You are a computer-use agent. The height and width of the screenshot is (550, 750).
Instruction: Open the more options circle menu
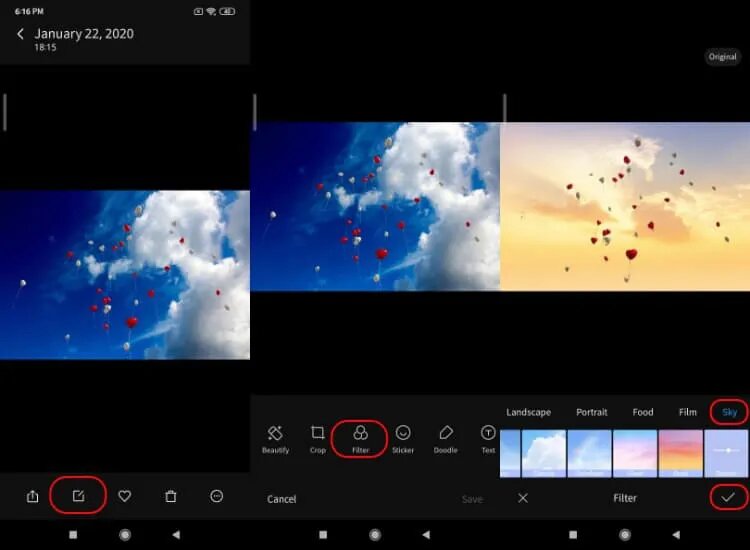pyautogui.click(x=217, y=496)
